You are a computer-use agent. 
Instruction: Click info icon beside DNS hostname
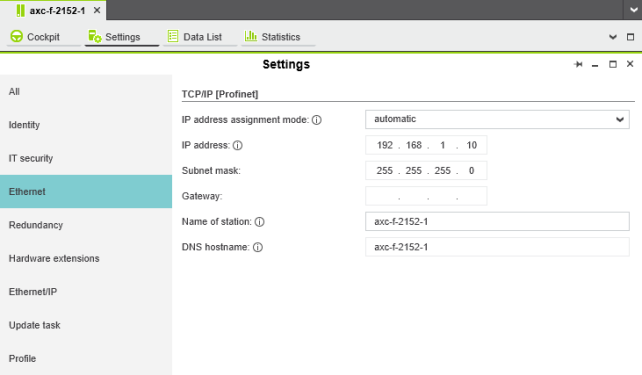coord(258,247)
